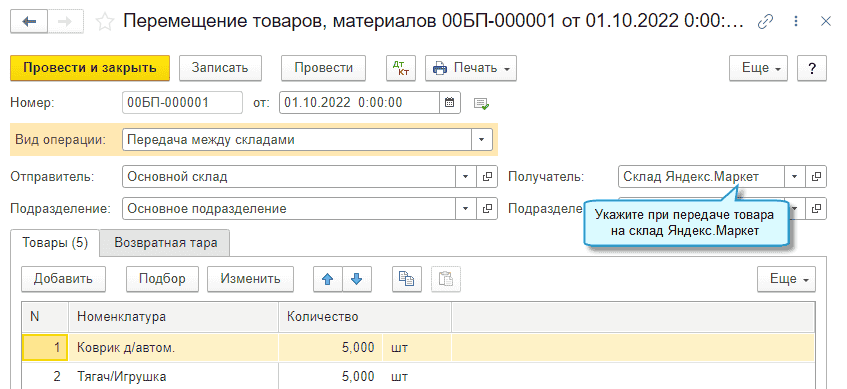Image resolution: width=847 pixels, height=389 pixels.
Task: Open Основной склад card via open icon
Action: pyautogui.click(x=487, y=177)
